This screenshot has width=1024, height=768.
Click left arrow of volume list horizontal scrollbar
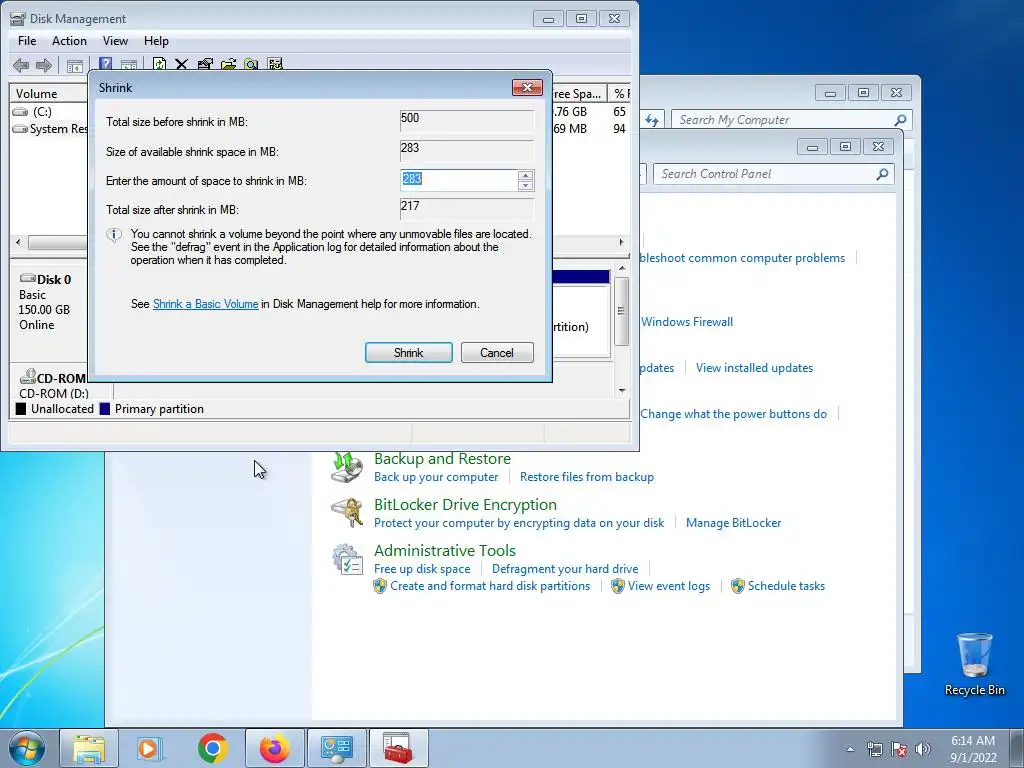pyautogui.click(x=18, y=242)
